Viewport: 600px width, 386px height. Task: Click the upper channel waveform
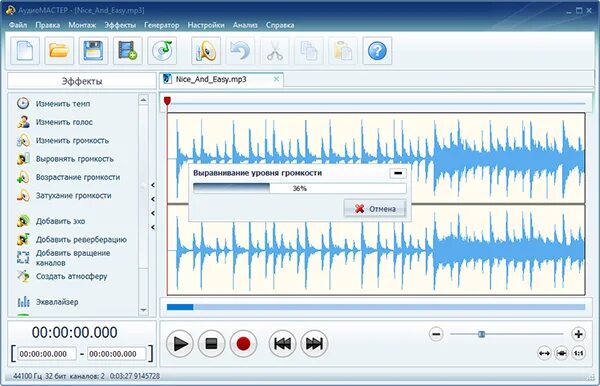click(x=376, y=158)
